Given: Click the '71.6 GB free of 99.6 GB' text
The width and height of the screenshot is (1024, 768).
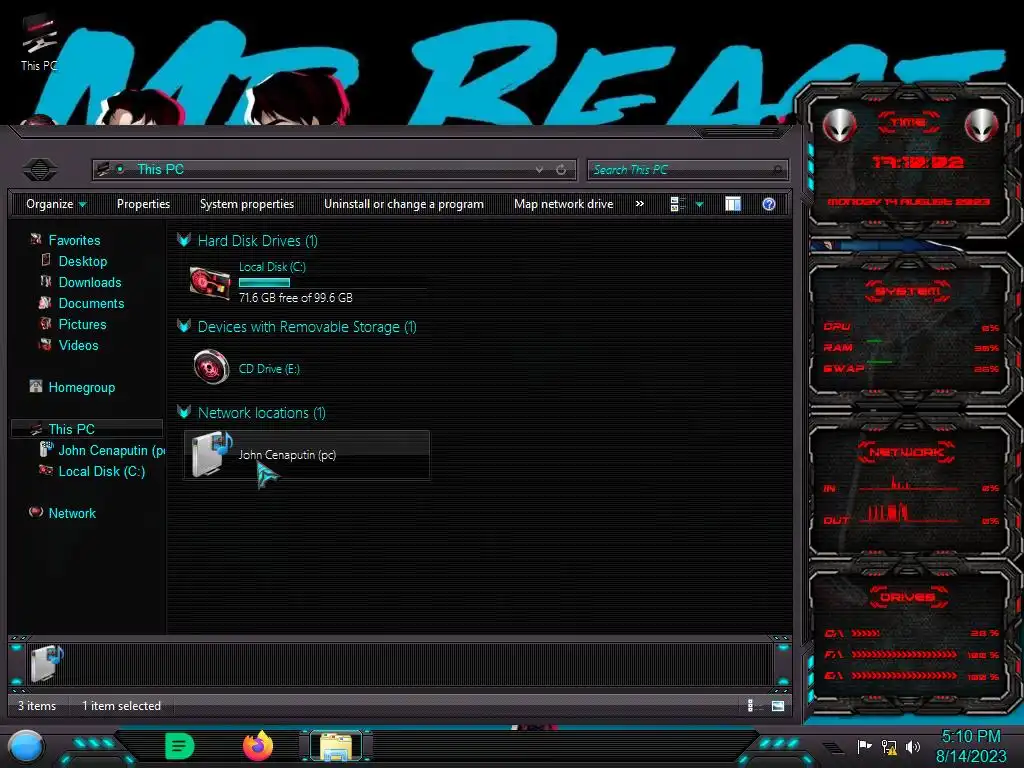Looking at the screenshot, I should pos(295,298).
